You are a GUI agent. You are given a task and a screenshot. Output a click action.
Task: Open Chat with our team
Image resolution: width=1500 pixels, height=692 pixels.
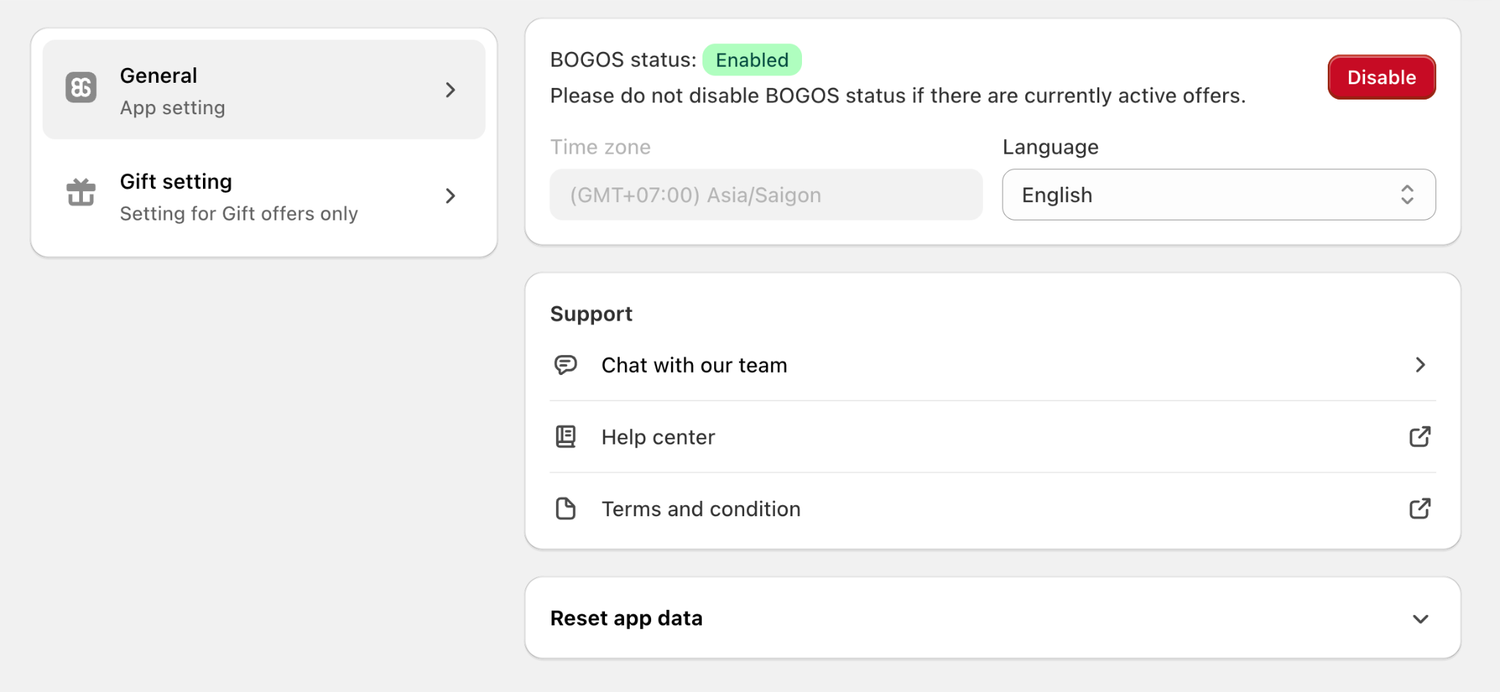coord(993,365)
